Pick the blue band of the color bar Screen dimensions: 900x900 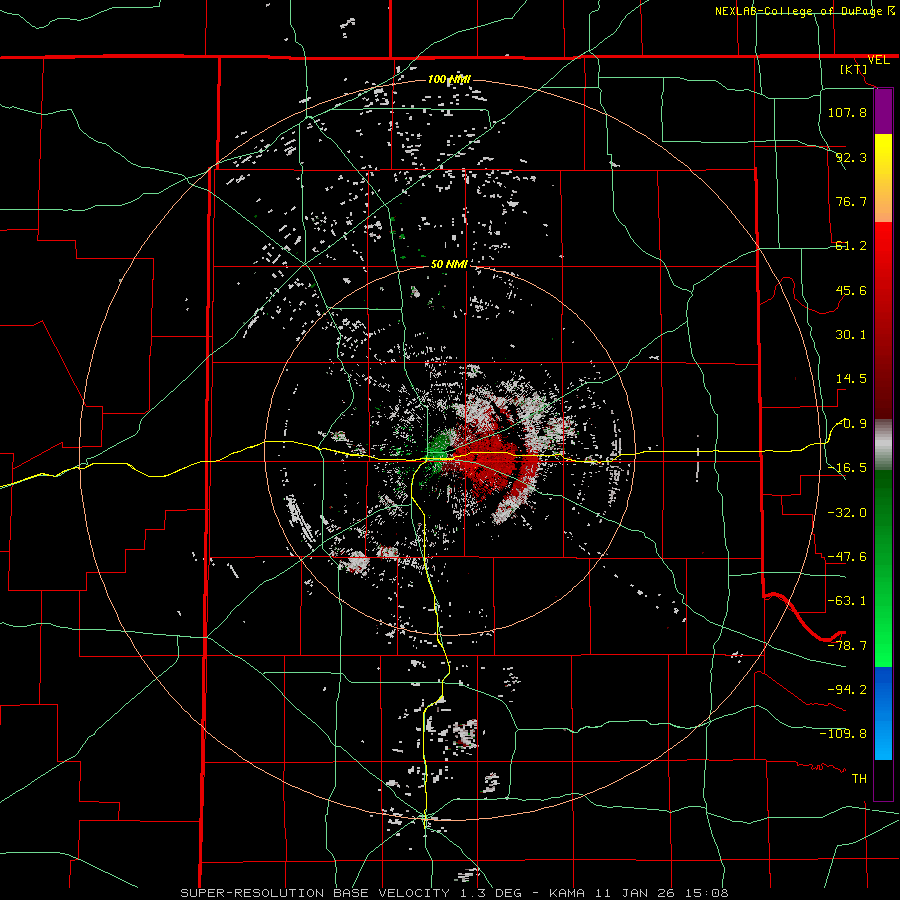coord(883,713)
